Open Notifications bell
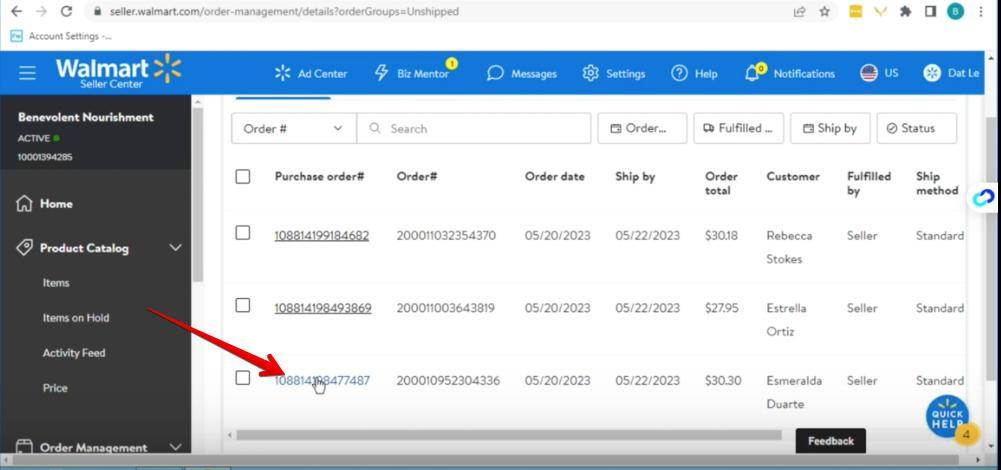This screenshot has width=1001, height=470. pos(789,73)
